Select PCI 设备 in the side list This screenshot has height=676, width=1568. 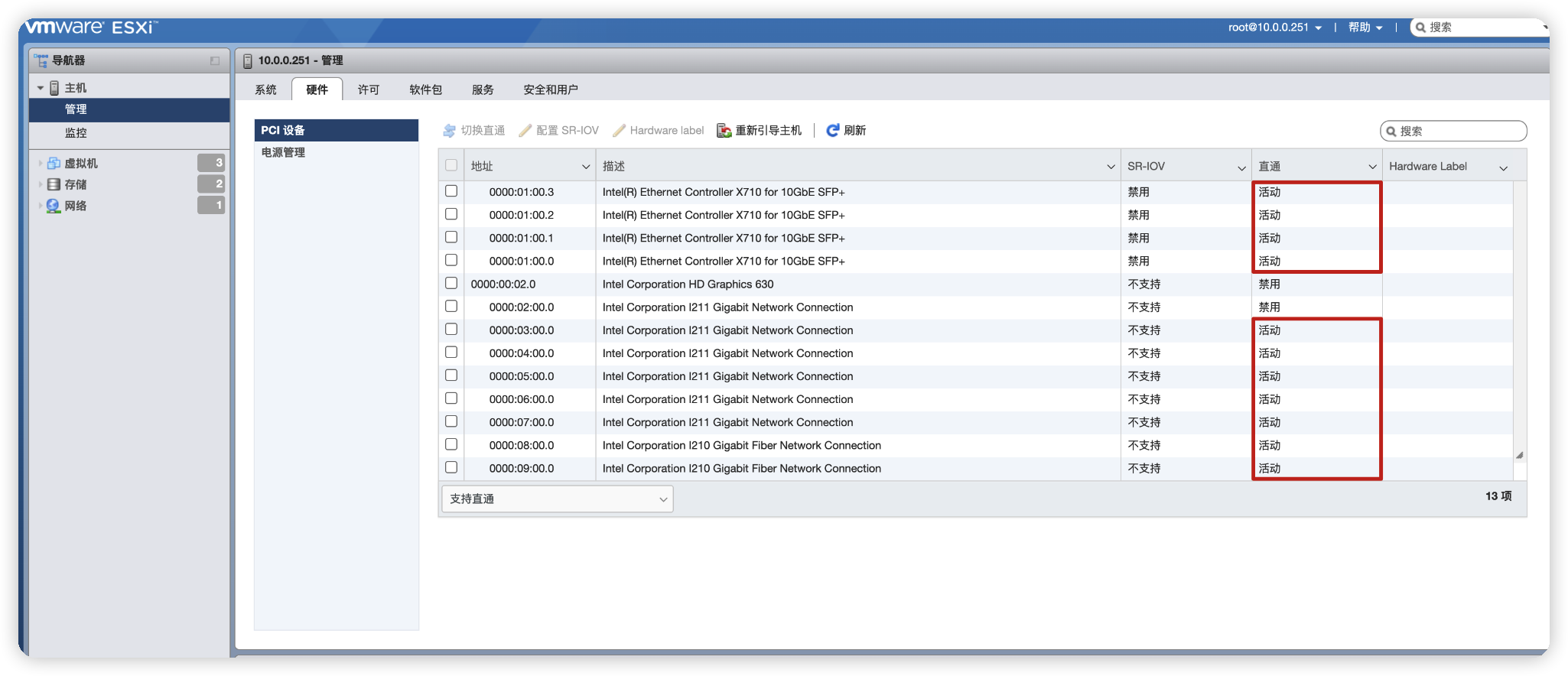[x=337, y=130]
